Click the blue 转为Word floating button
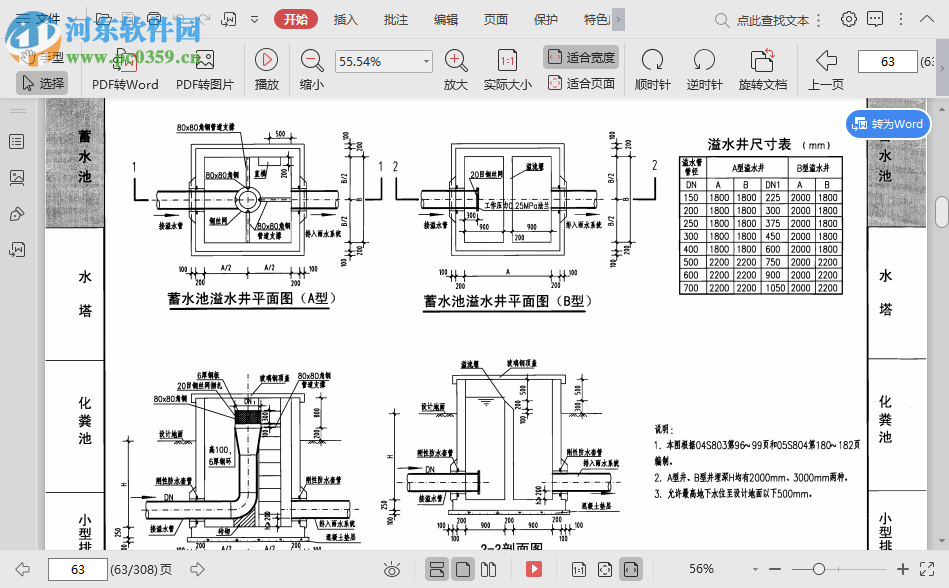This screenshot has width=949, height=588. click(x=886, y=123)
